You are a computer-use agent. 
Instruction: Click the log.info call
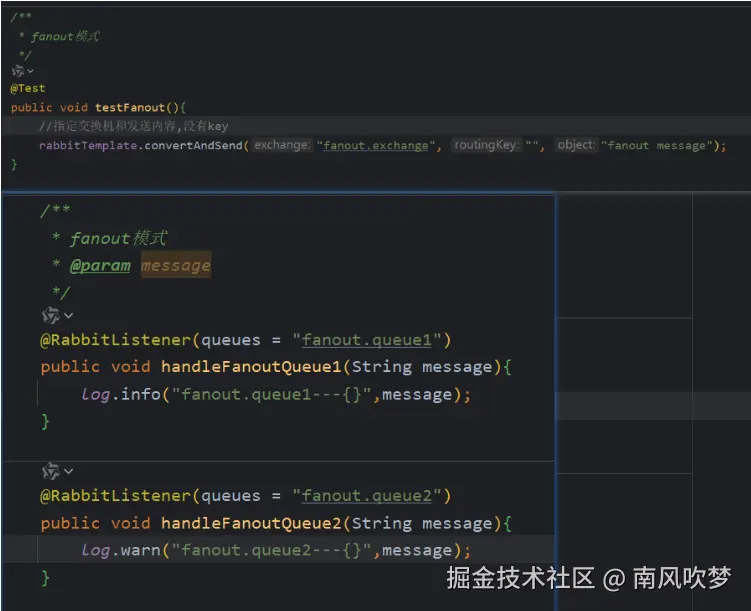tap(121, 395)
